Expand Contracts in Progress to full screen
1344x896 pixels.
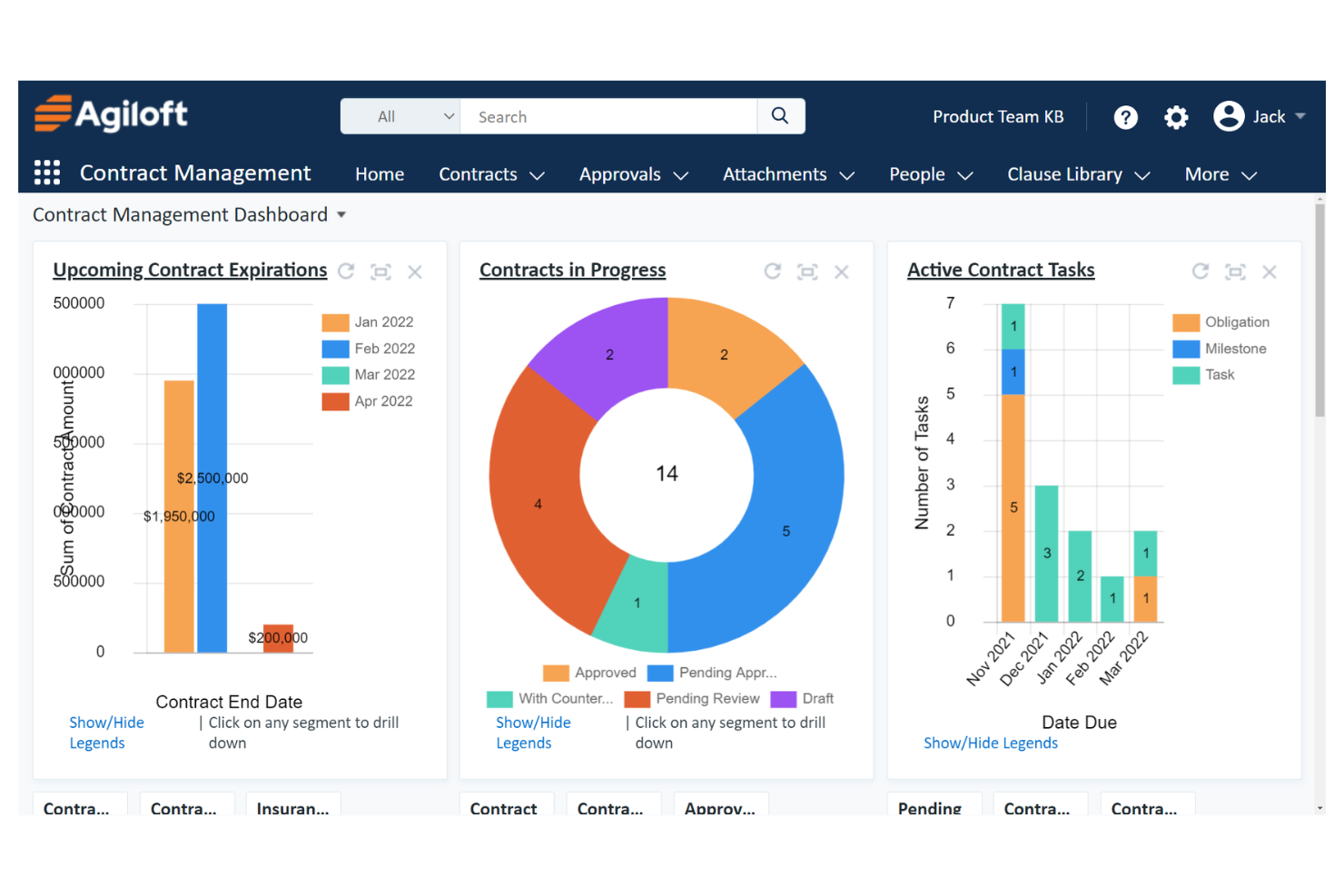click(807, 271)
